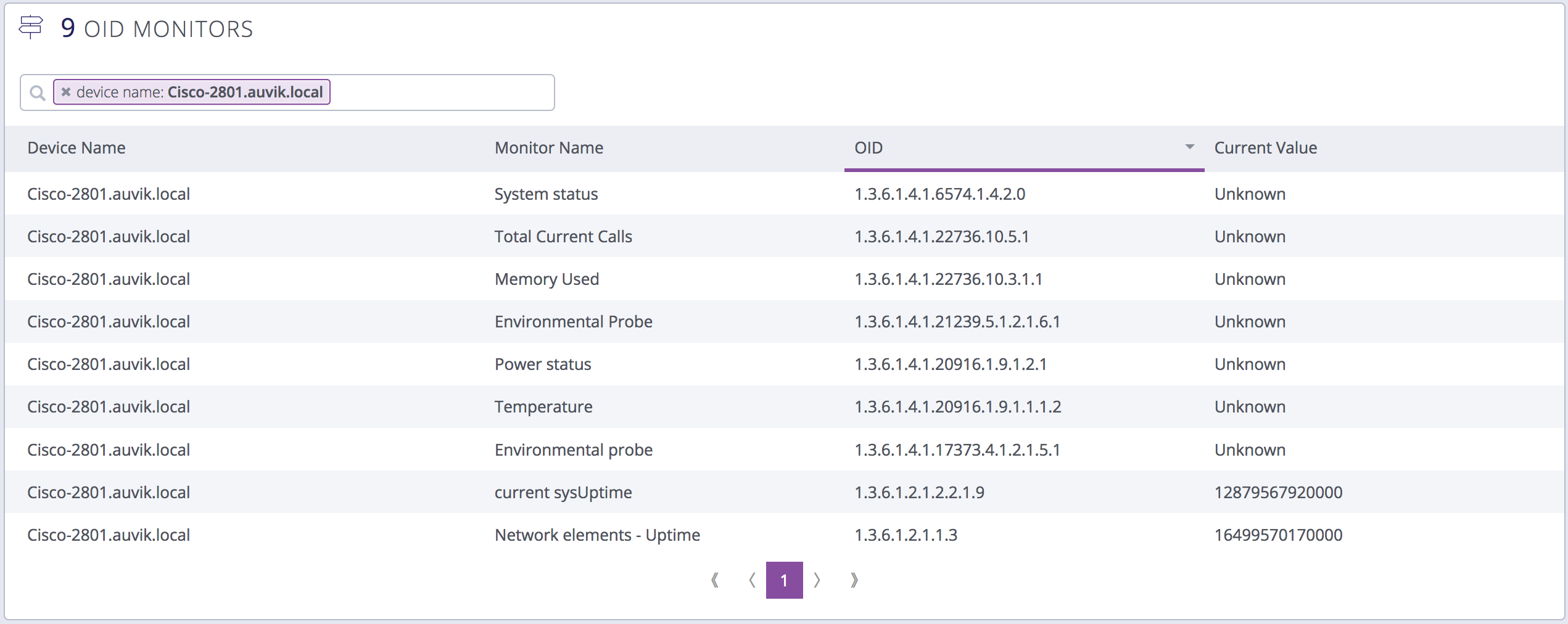Image resolution: width=1568 pixels, height=624 pixels.
Task: Click device name in Power status row
Action: pos(109,364)
